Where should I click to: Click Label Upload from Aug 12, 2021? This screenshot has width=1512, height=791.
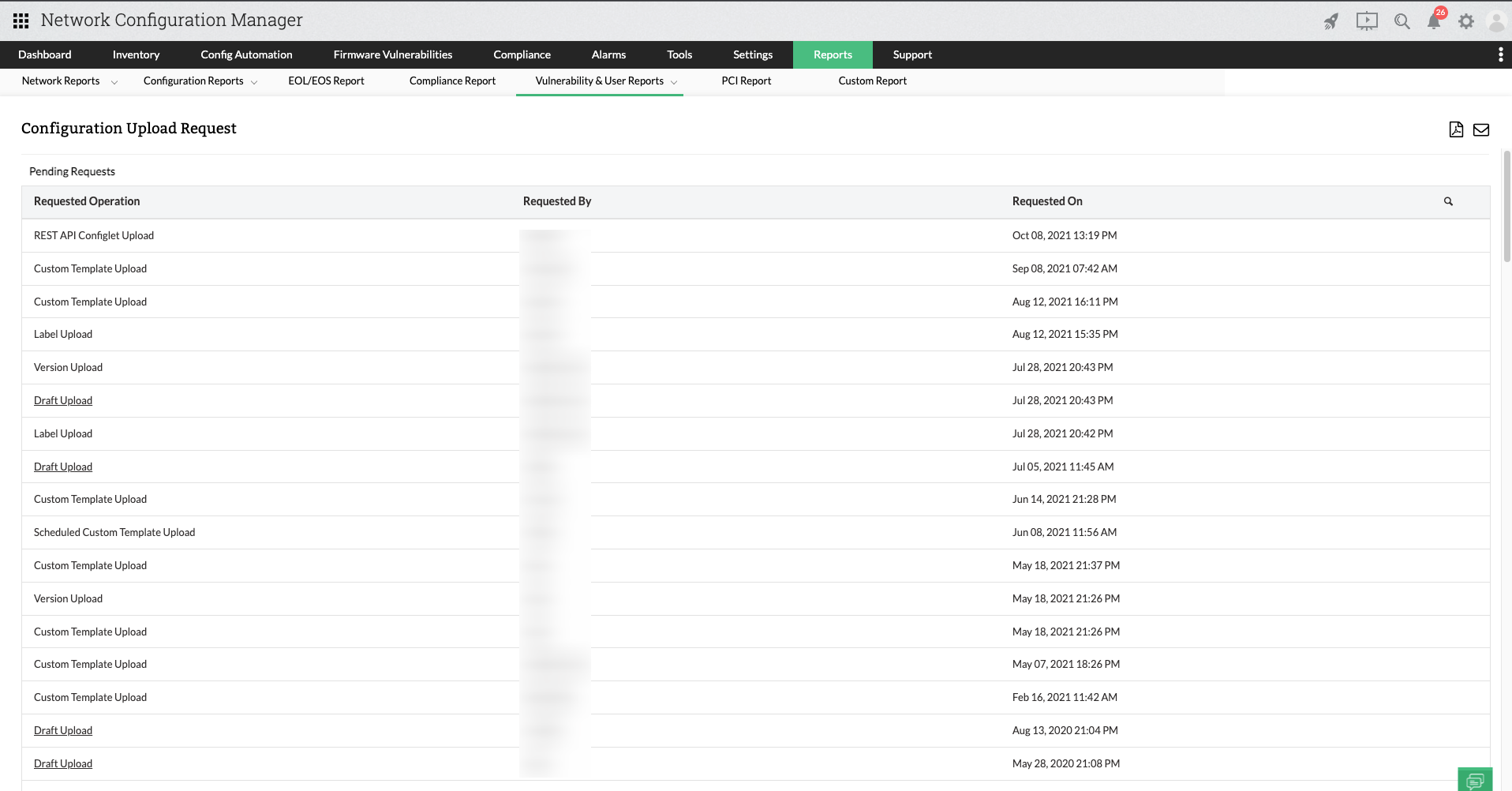click(x=63, y=334)
